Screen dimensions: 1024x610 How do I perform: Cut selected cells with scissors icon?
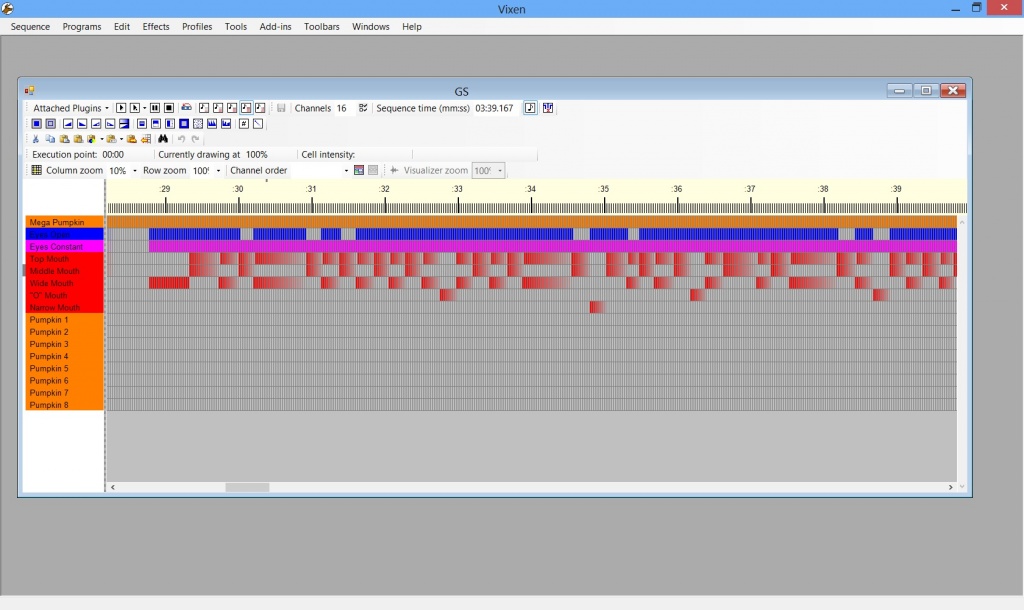coord(36,138)
